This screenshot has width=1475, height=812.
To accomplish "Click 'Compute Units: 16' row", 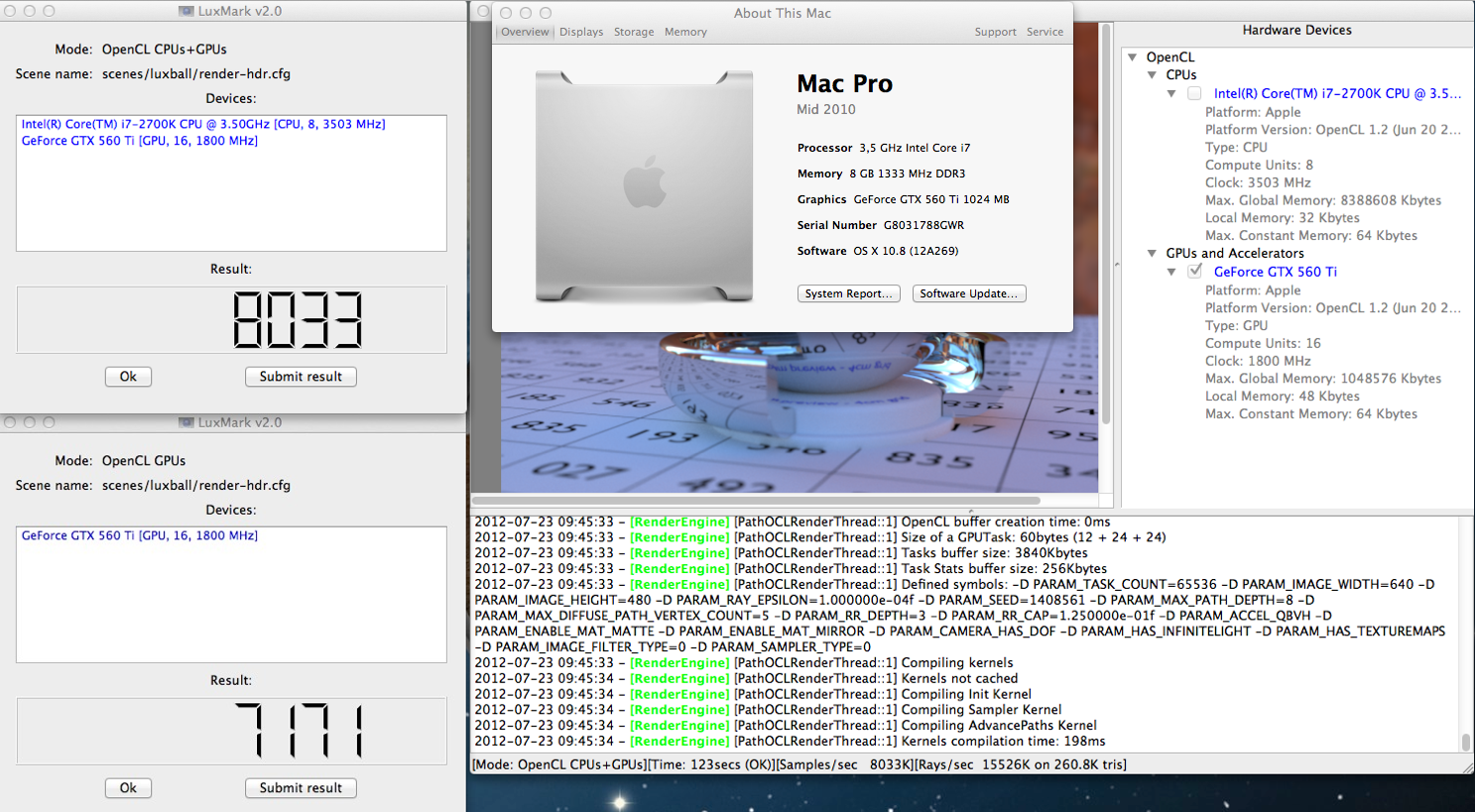I will (1263, 343).
